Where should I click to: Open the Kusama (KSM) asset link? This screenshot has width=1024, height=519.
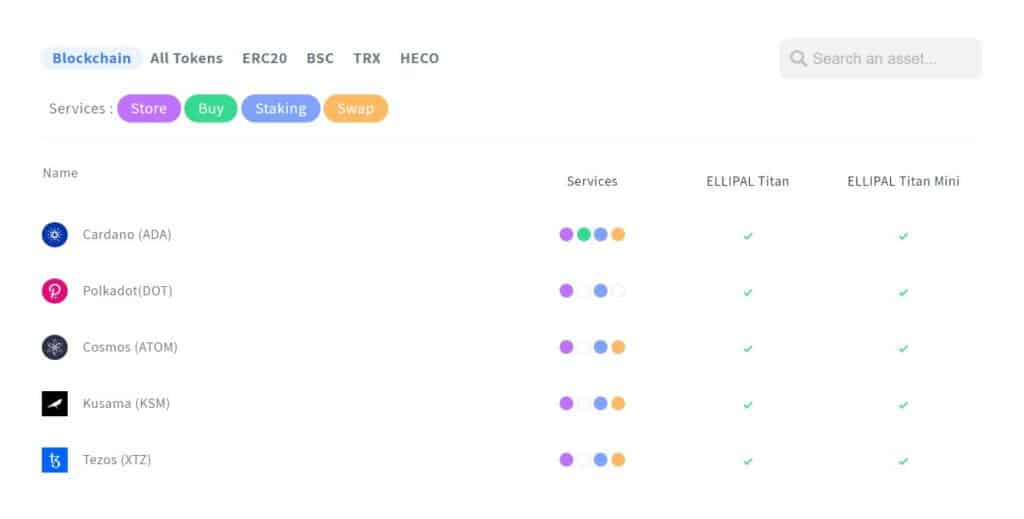click(126, 403)
